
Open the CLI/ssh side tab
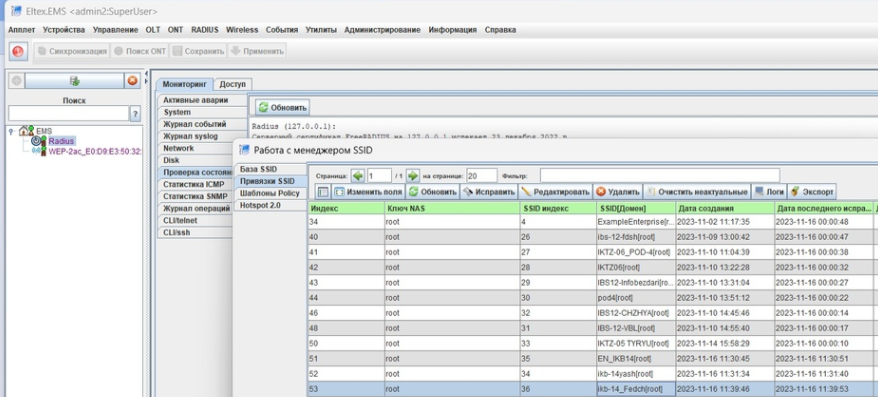click(195, 232)
